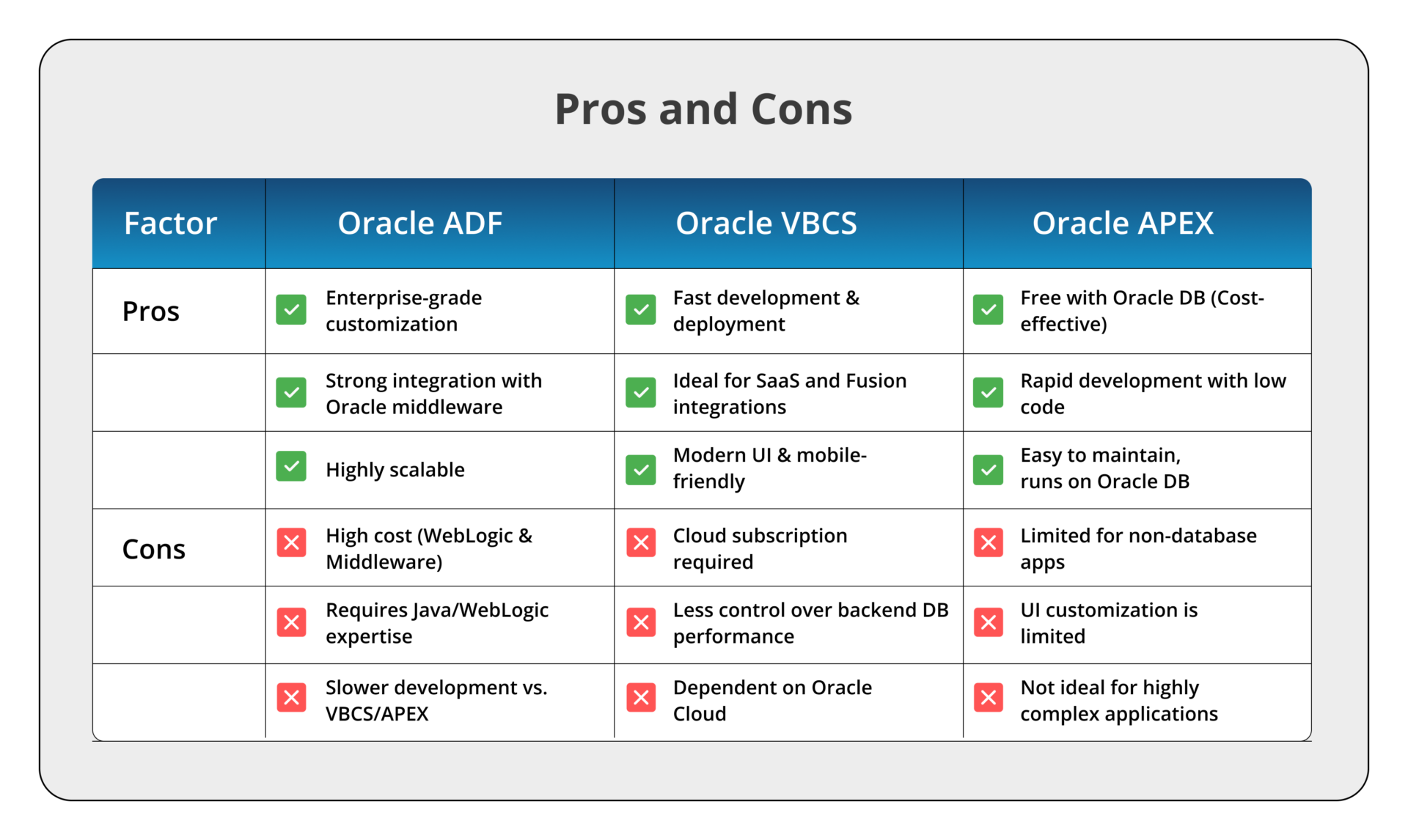Click the Pros row label
This screenshot has height=840, width=1408.
click(151, 312)
